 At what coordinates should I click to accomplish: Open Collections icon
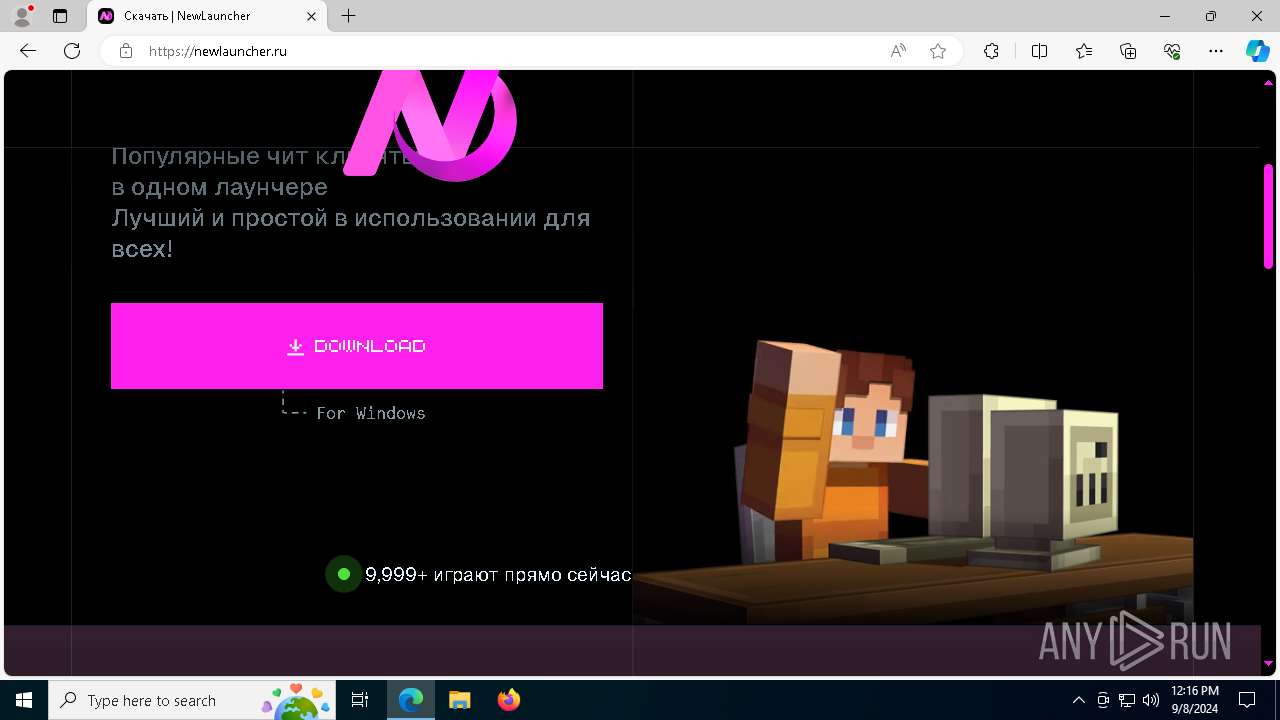pos(1128,51)
